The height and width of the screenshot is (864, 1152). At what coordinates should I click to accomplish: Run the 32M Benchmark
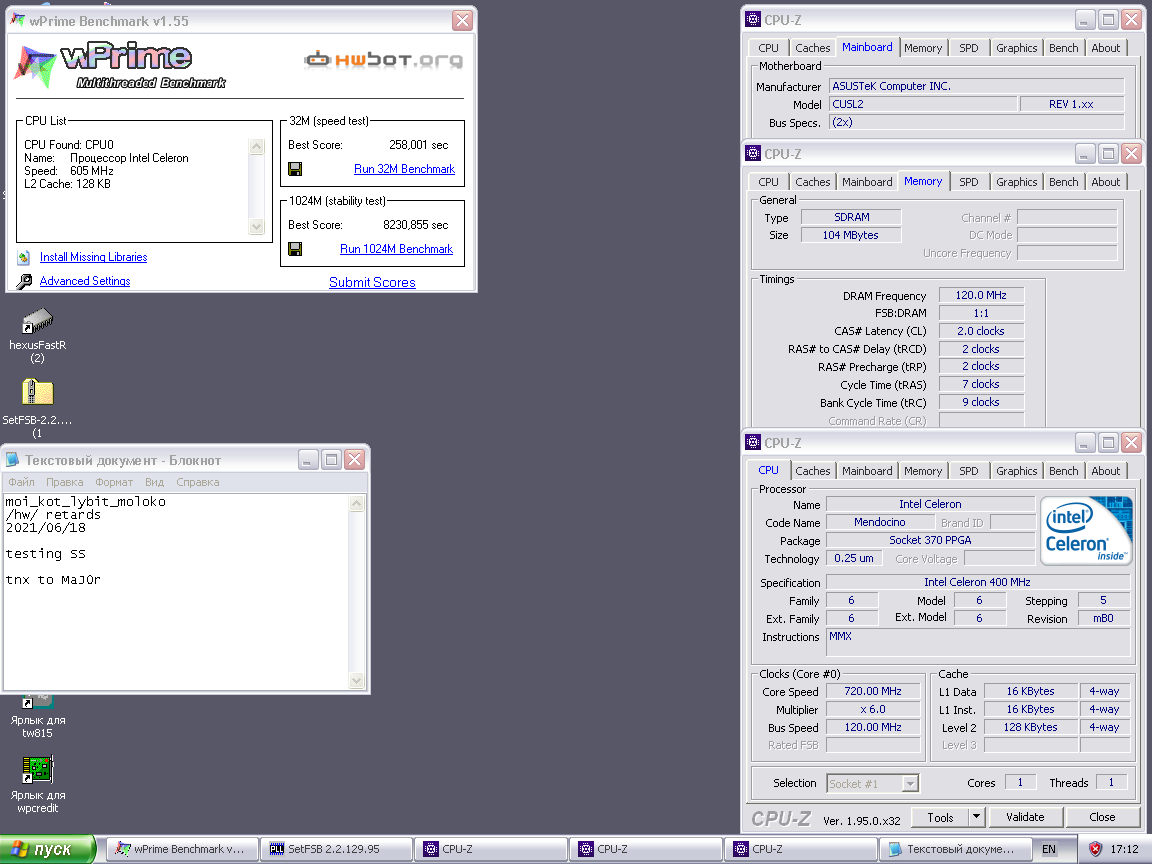point(404,169)
